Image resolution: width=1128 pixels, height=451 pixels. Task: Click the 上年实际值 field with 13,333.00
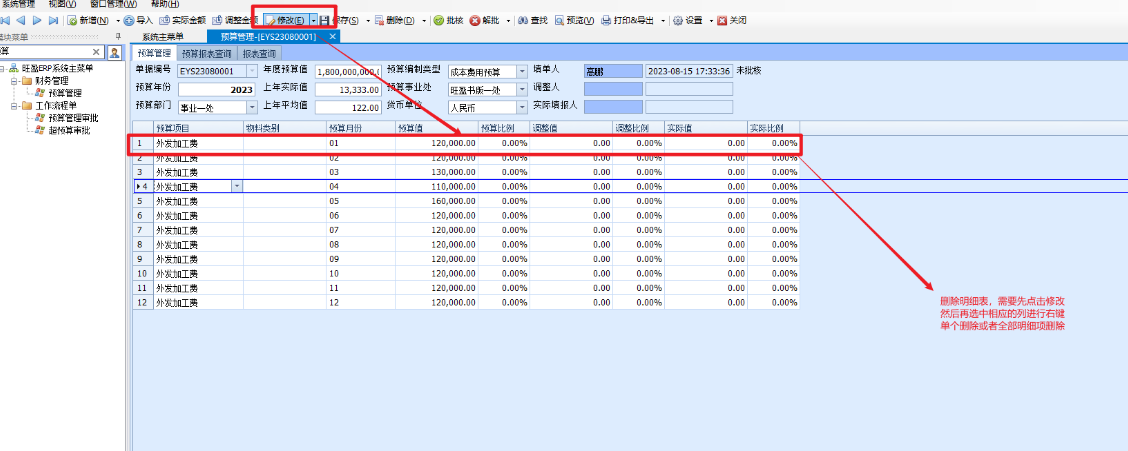(x=348, y=89)
